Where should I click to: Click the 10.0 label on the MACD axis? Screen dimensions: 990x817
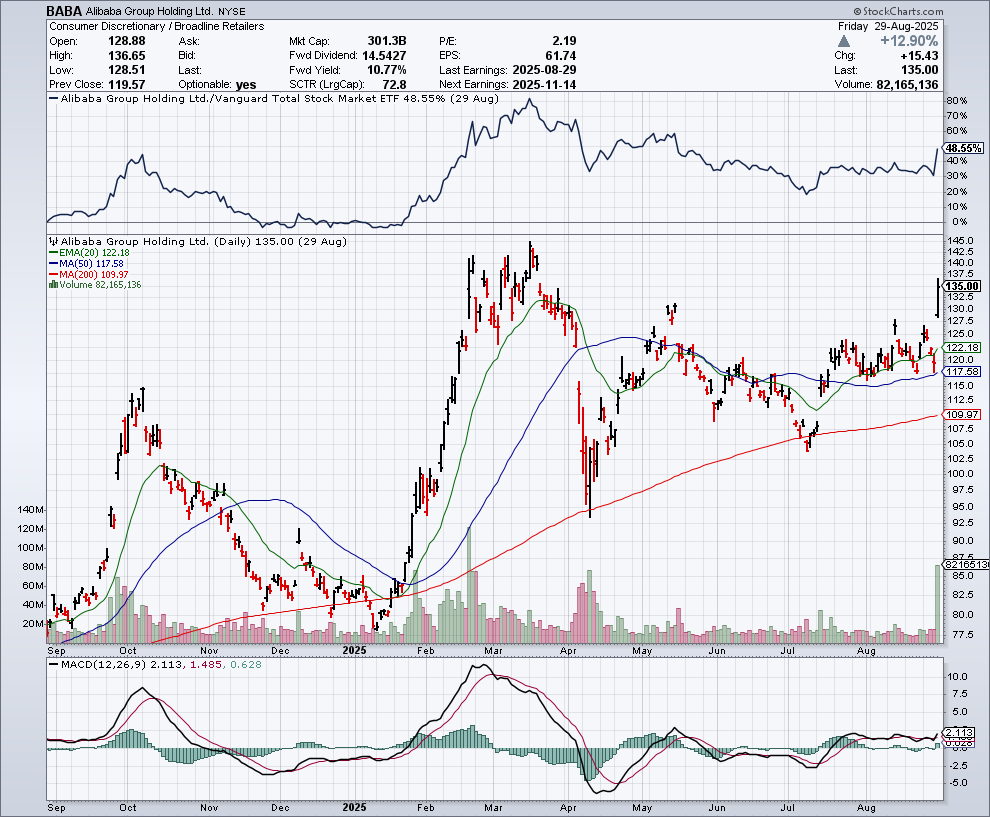[x=957, y=676]
